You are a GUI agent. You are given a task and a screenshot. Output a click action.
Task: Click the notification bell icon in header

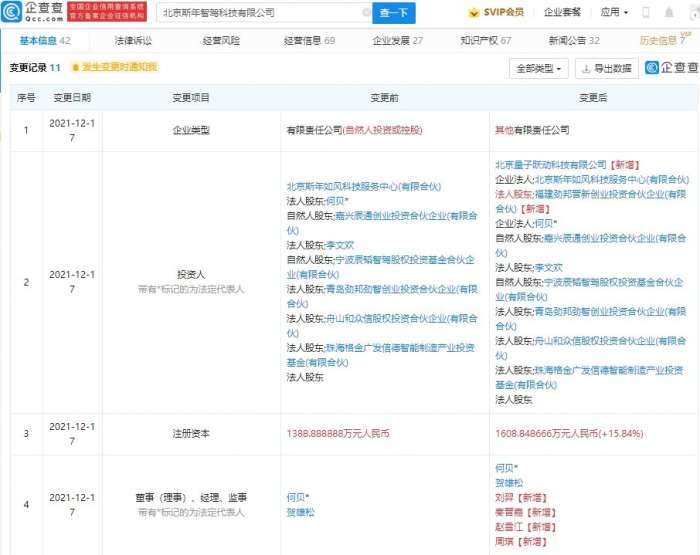pos(669,13)
